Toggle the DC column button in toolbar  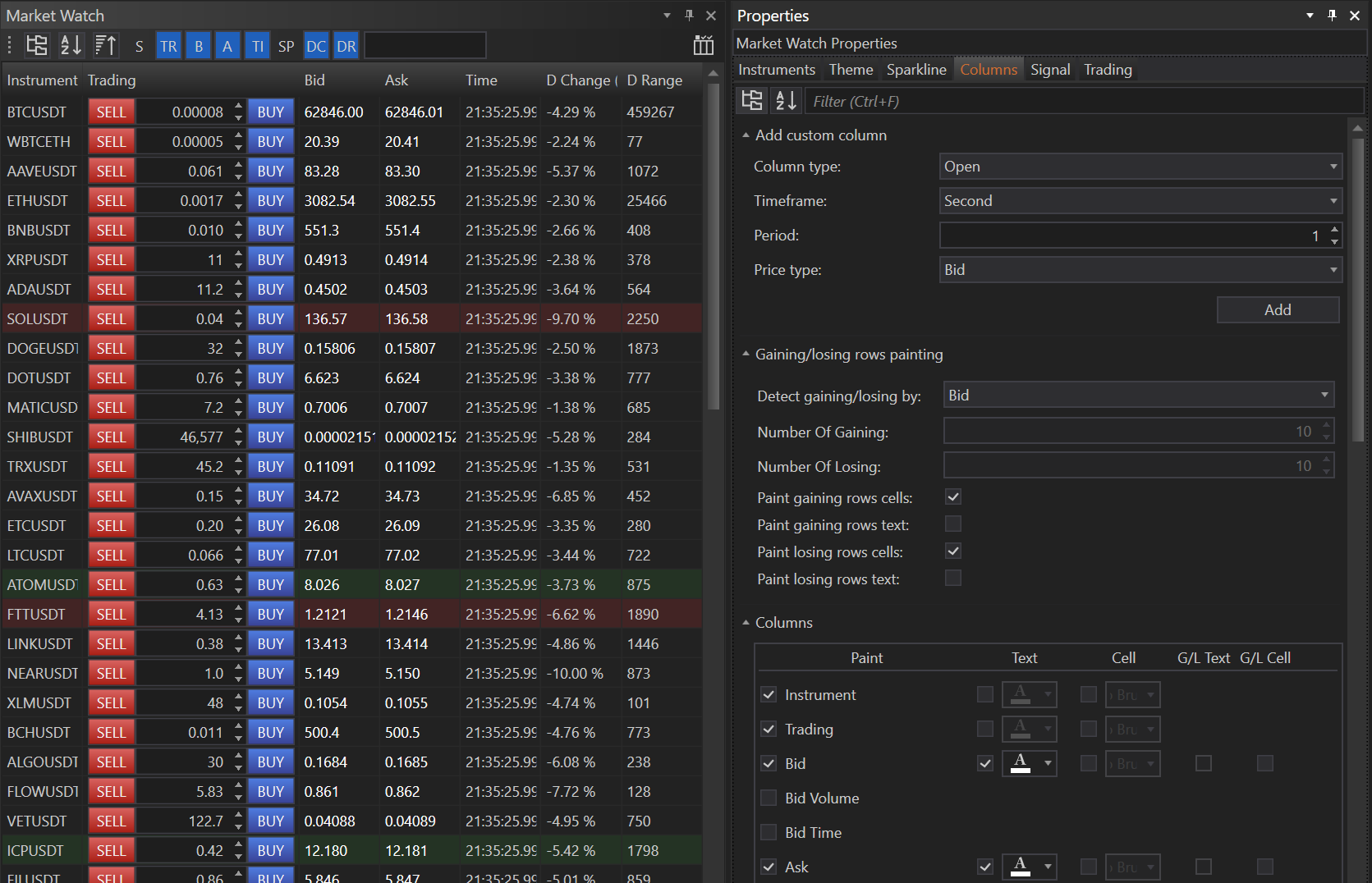point(316,47)
